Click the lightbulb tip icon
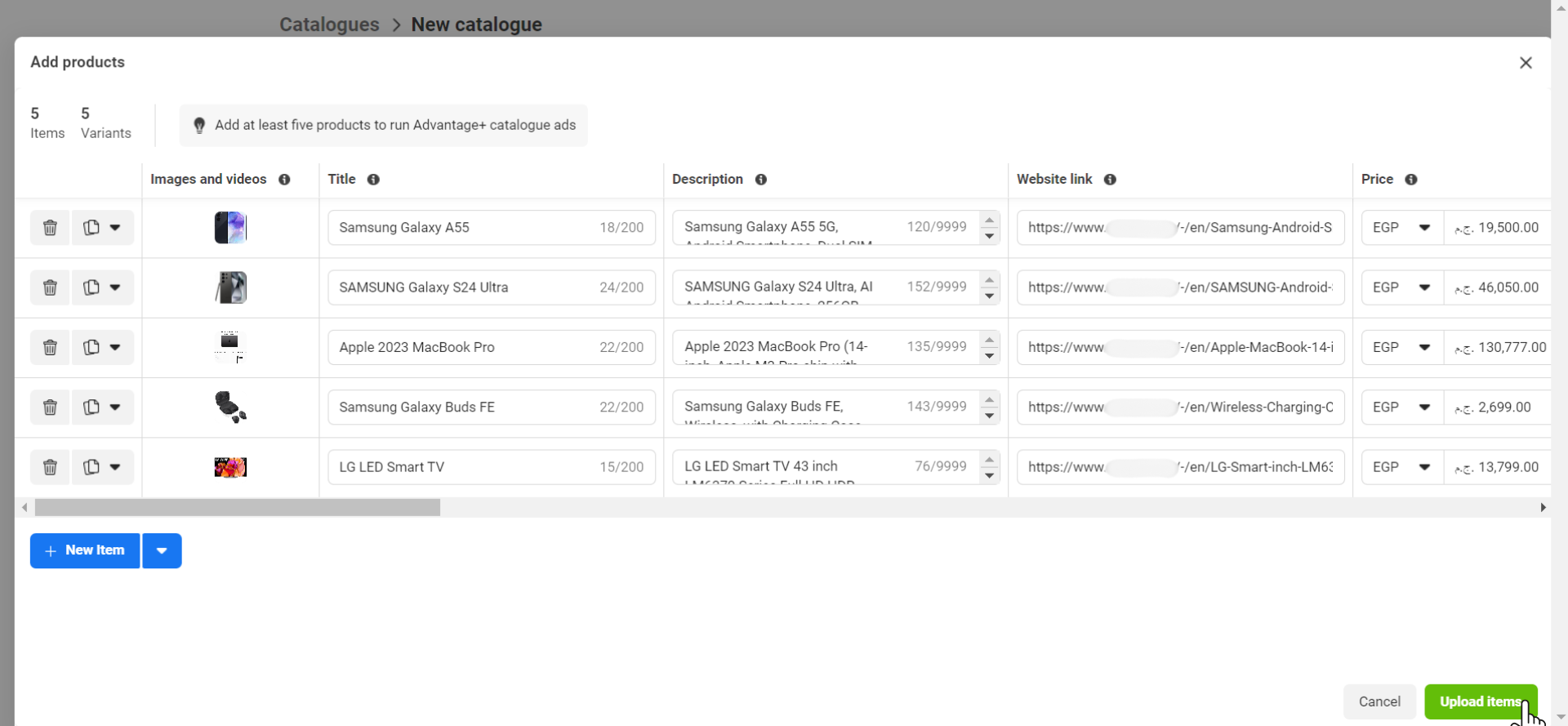The height and width of the screenshot is (726, 1568). click(199, 125)
